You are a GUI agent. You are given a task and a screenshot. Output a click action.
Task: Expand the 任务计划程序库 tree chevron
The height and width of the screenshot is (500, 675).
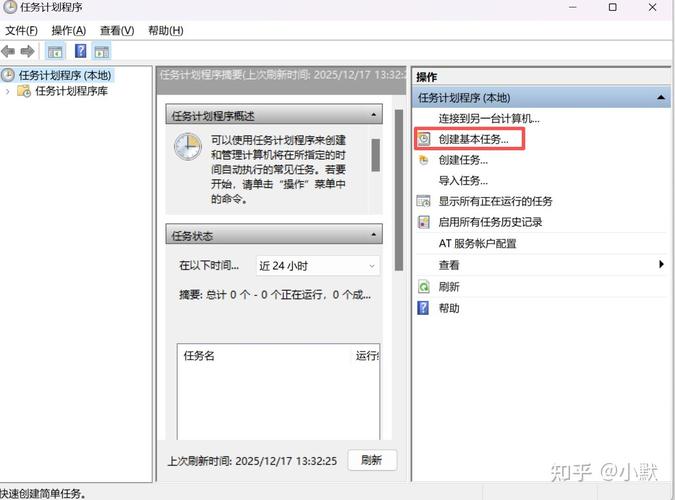click(x=7, y=91)
